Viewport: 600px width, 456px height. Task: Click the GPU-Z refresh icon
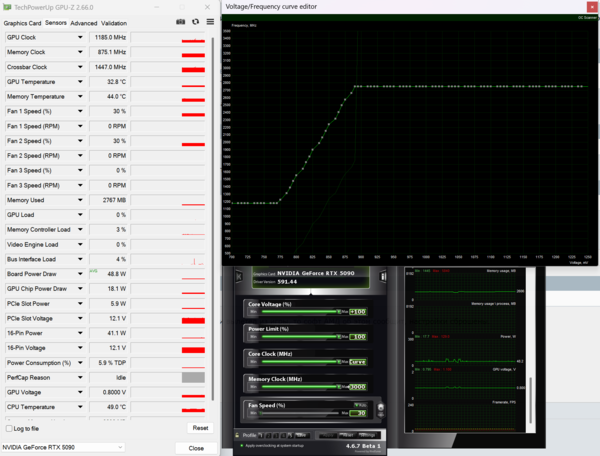pyautogui.click(x=196, y=22)
